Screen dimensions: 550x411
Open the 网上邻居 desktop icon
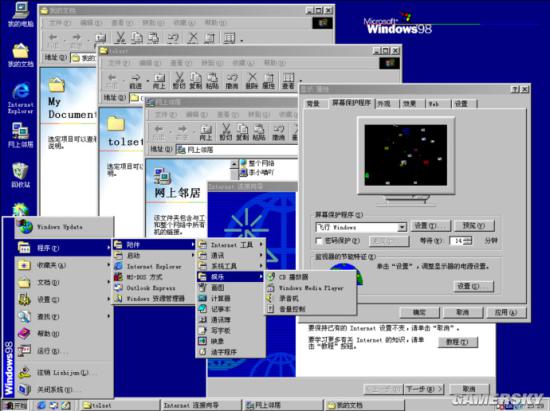[21, 135]
